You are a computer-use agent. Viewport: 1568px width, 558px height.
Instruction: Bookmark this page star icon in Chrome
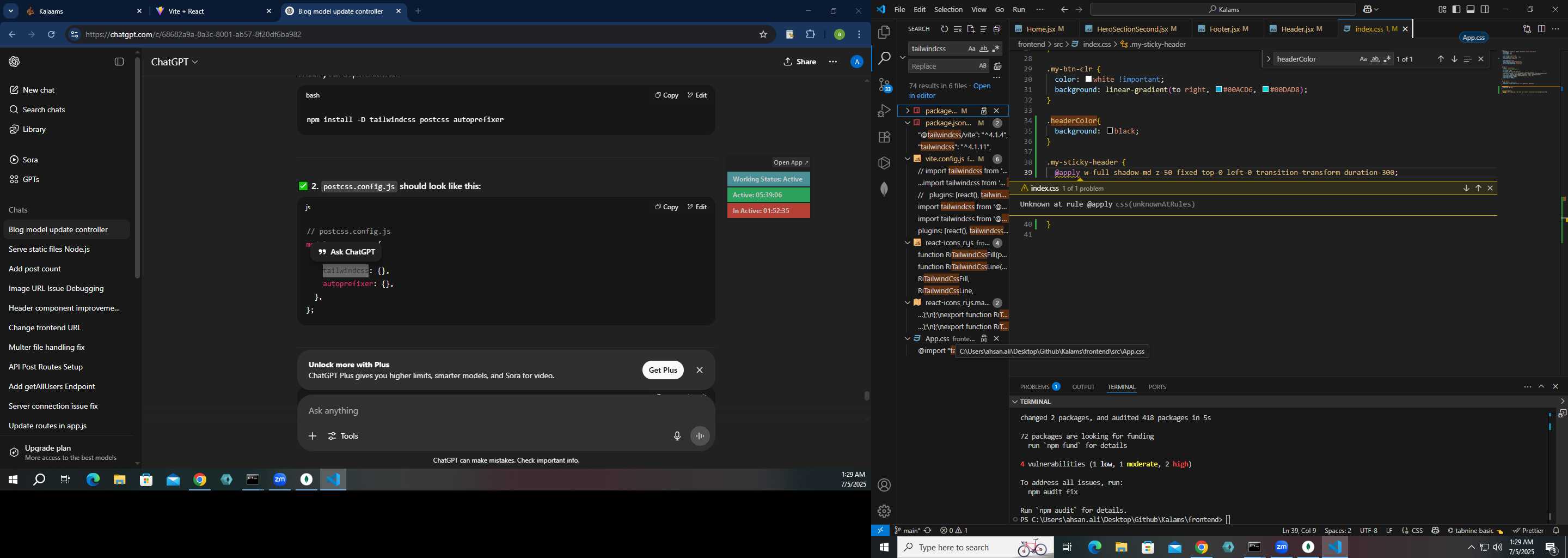click(x=763, y=35)
